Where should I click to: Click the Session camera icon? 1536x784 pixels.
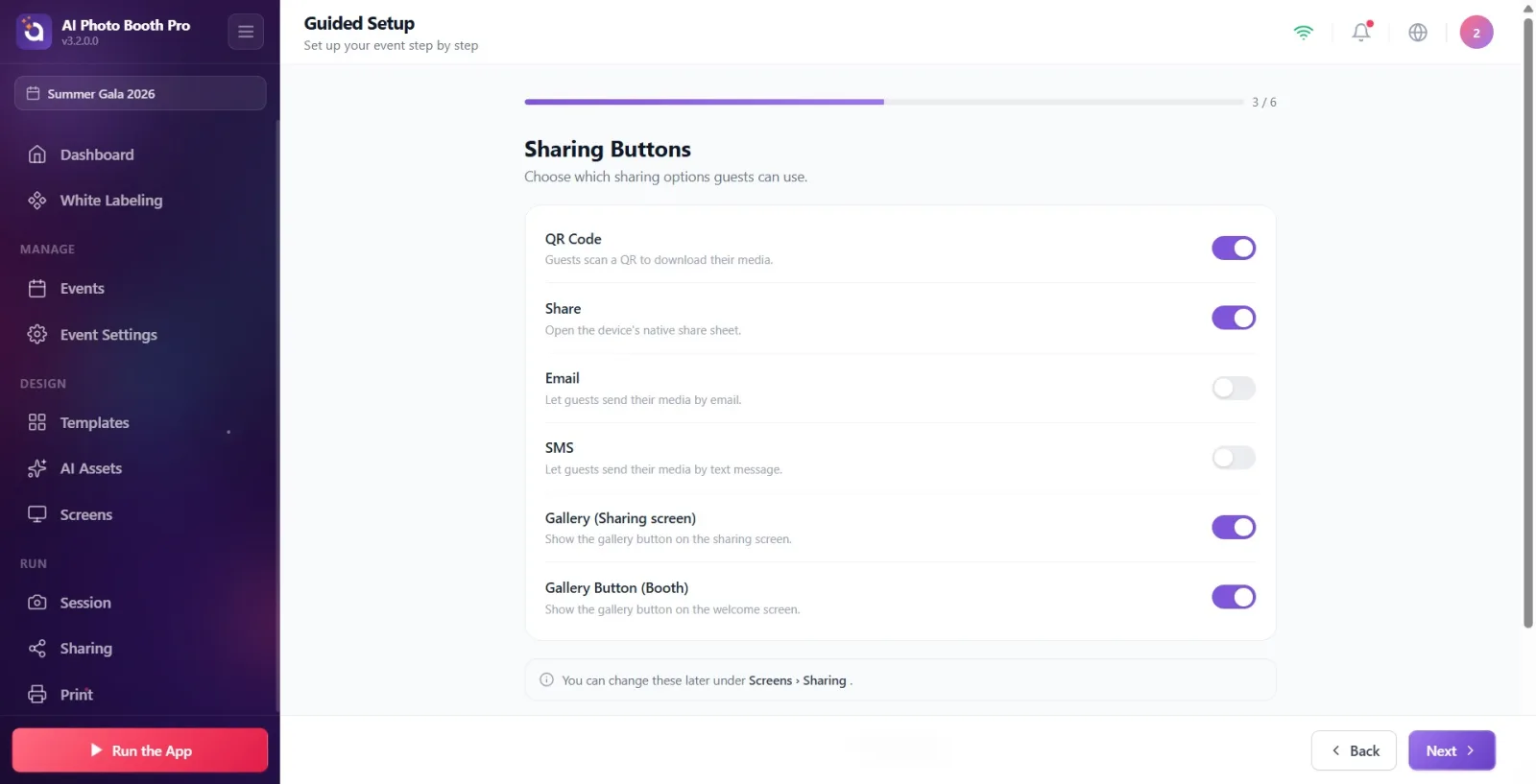pyautogui.click(x=37, y=603)
